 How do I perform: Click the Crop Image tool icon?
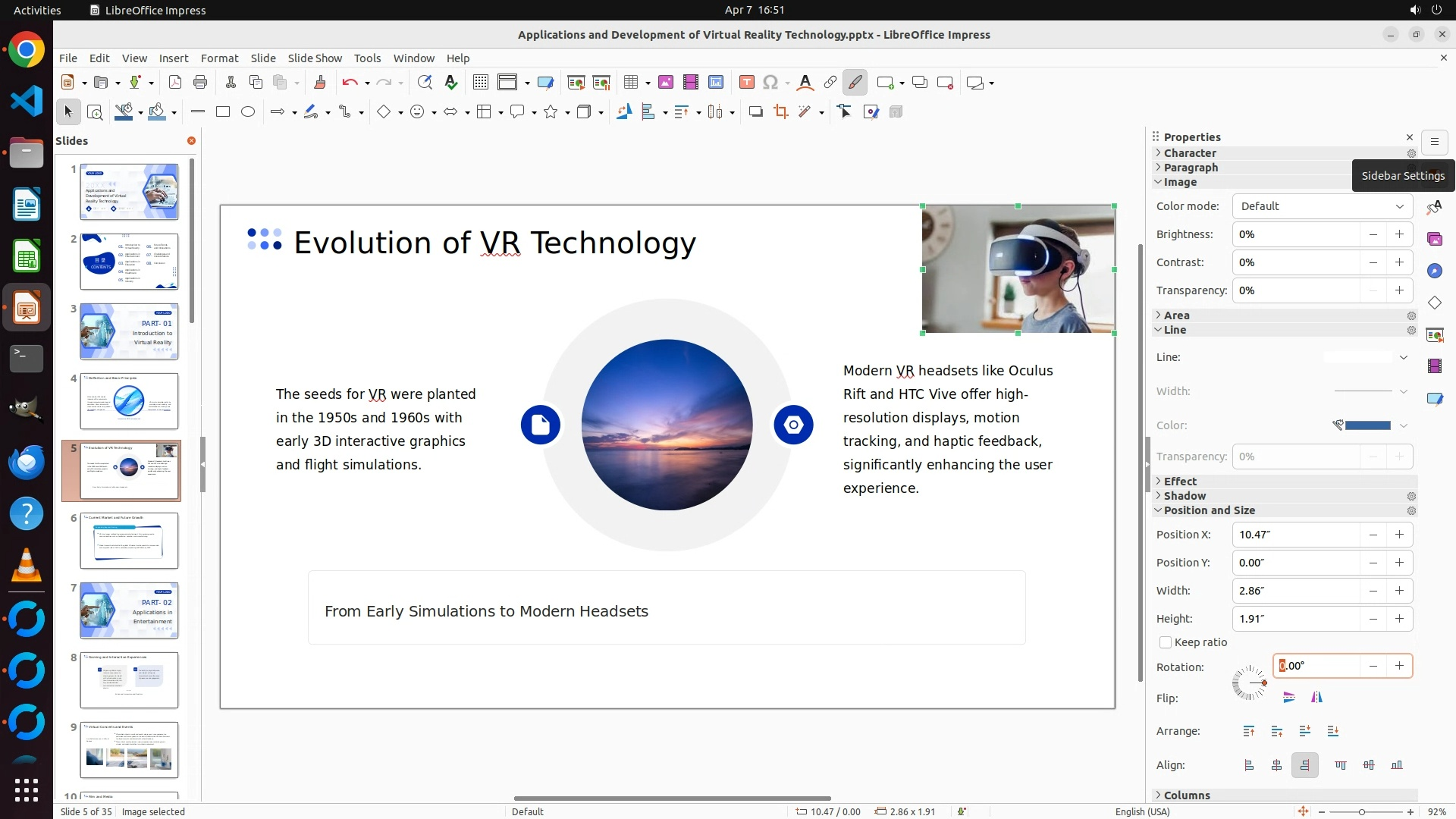pos(780,112)
